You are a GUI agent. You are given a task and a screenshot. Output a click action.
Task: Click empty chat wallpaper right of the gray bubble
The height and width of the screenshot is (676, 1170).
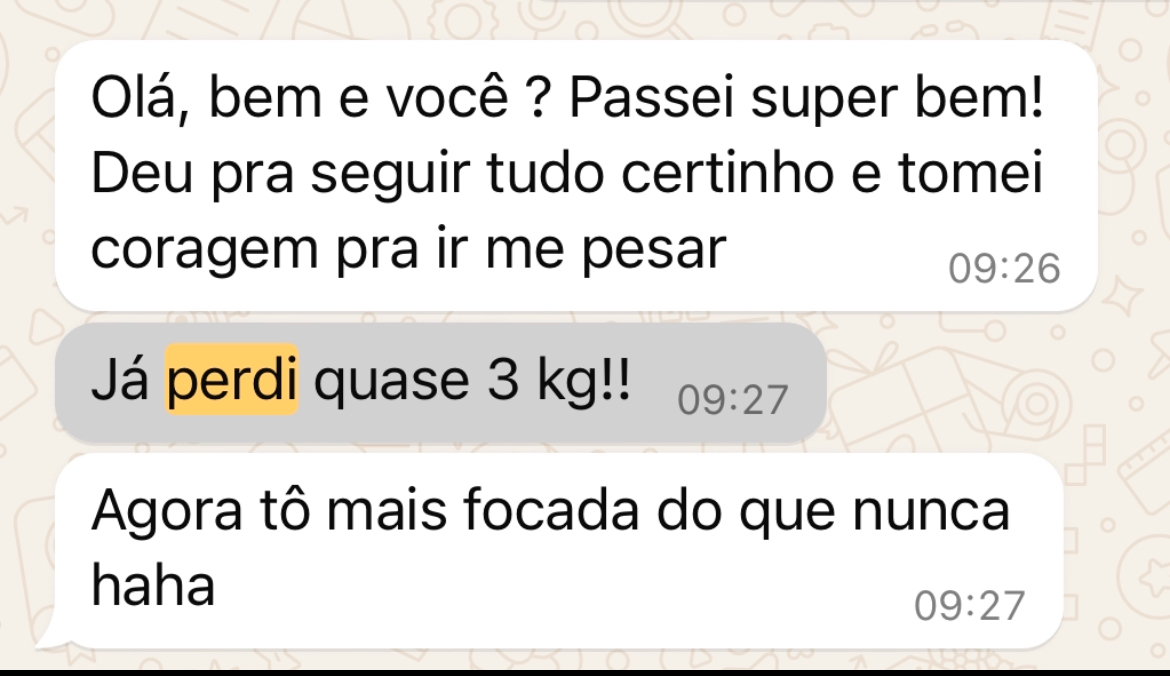970,381
